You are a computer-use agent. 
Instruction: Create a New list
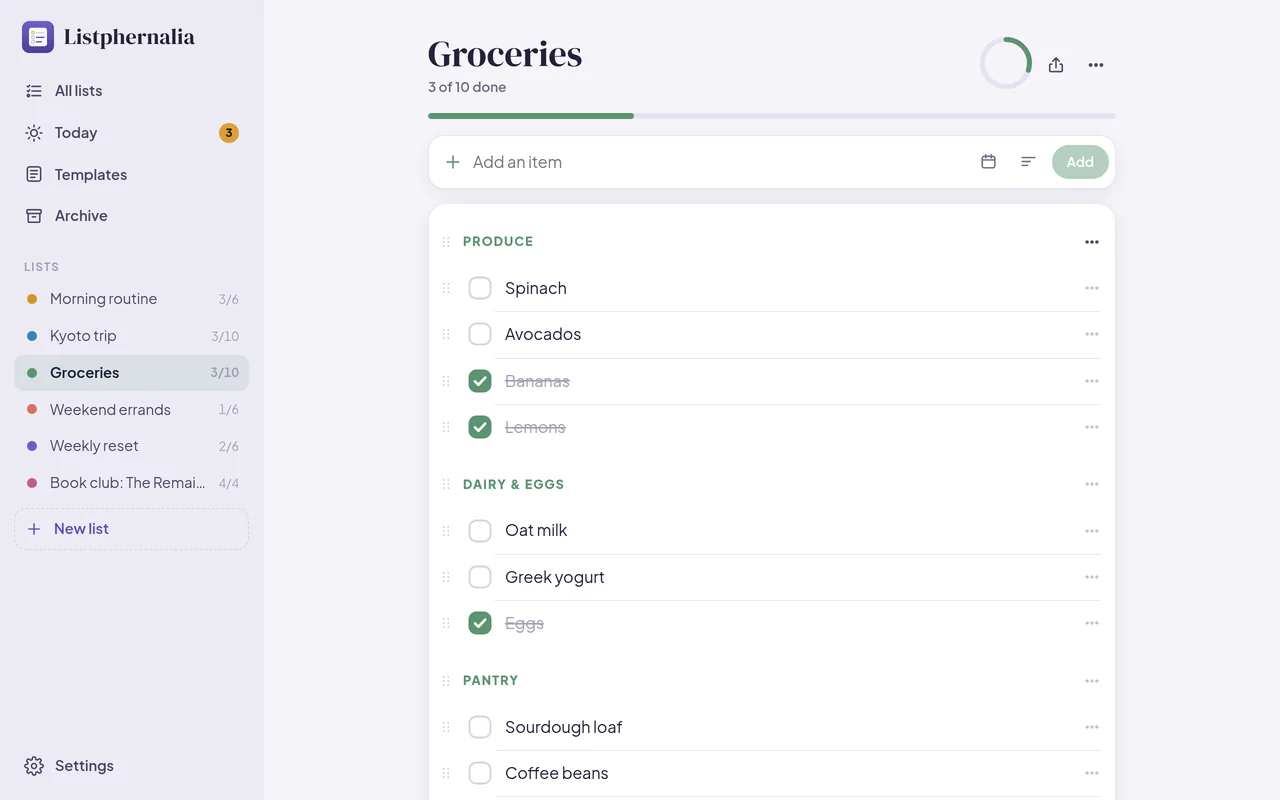131,529
